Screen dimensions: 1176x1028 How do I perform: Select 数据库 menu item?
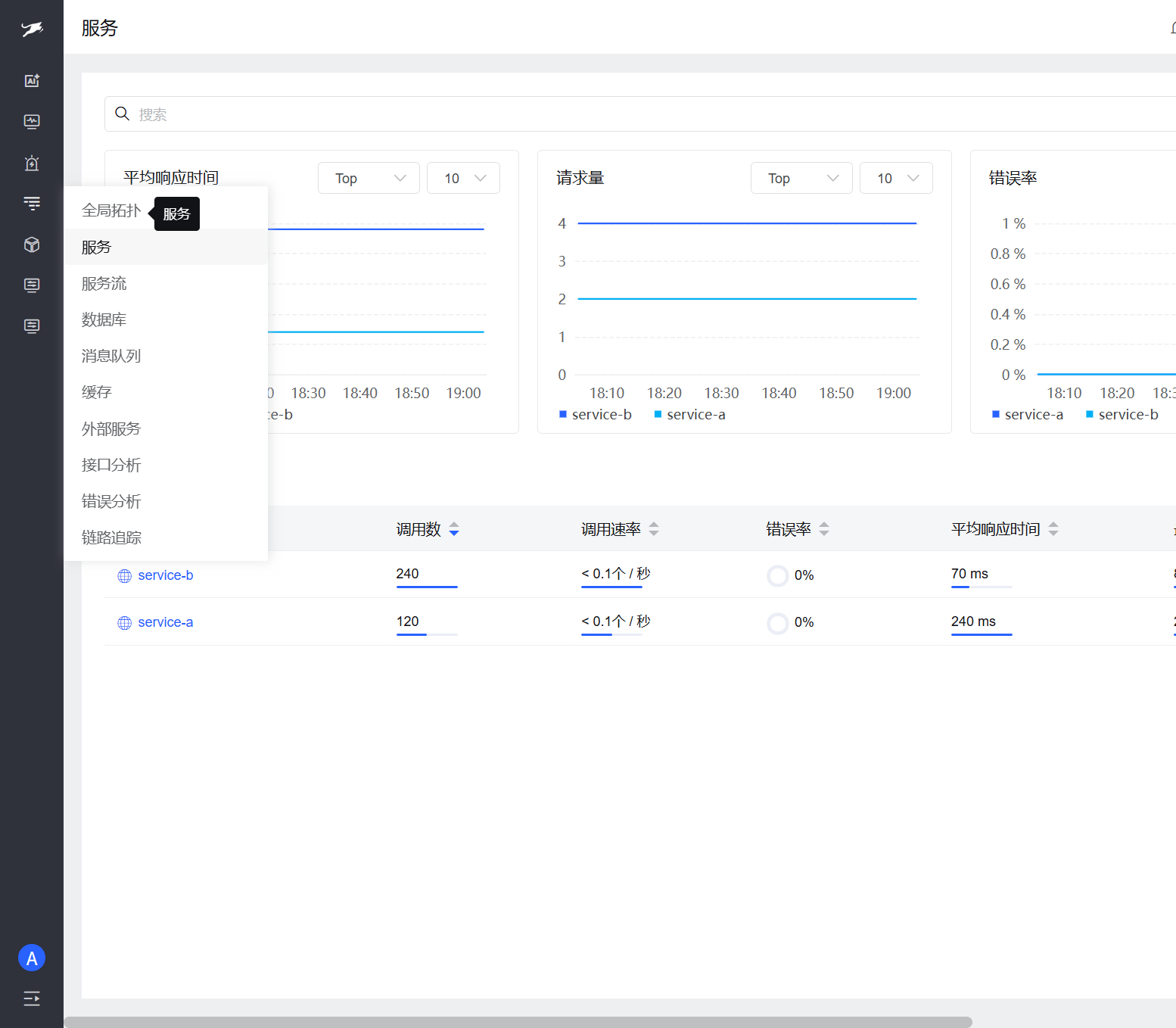[x=166, y=319]
